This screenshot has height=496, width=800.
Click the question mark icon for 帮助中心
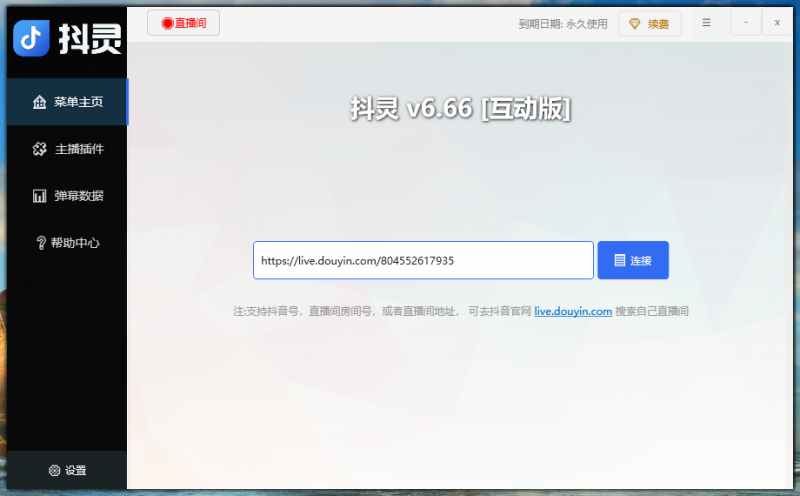click(40, 243)
